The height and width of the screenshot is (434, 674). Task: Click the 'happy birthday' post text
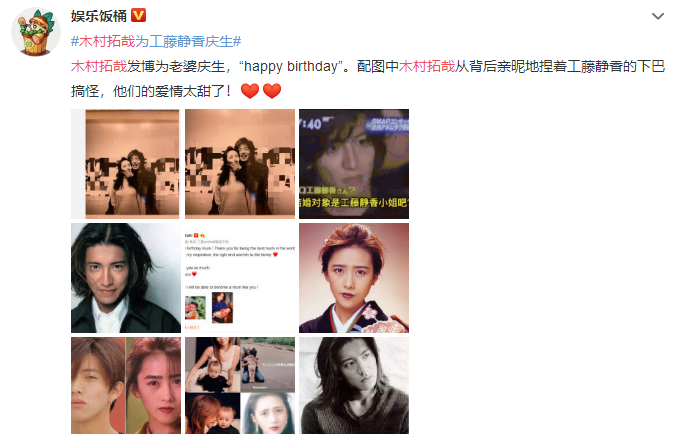[x=291, y=66]
